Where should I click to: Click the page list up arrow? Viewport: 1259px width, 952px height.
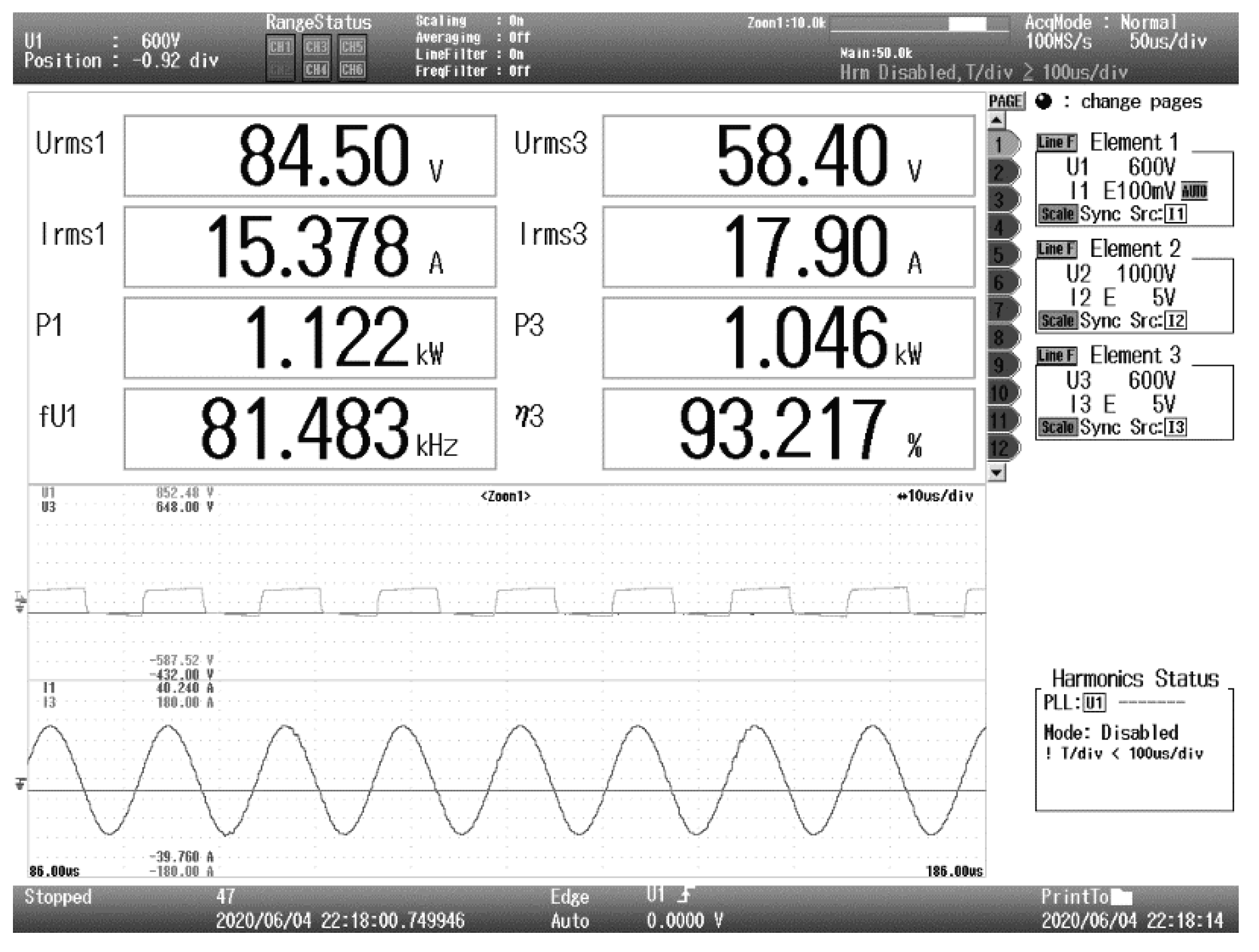(x=996, y=120)
